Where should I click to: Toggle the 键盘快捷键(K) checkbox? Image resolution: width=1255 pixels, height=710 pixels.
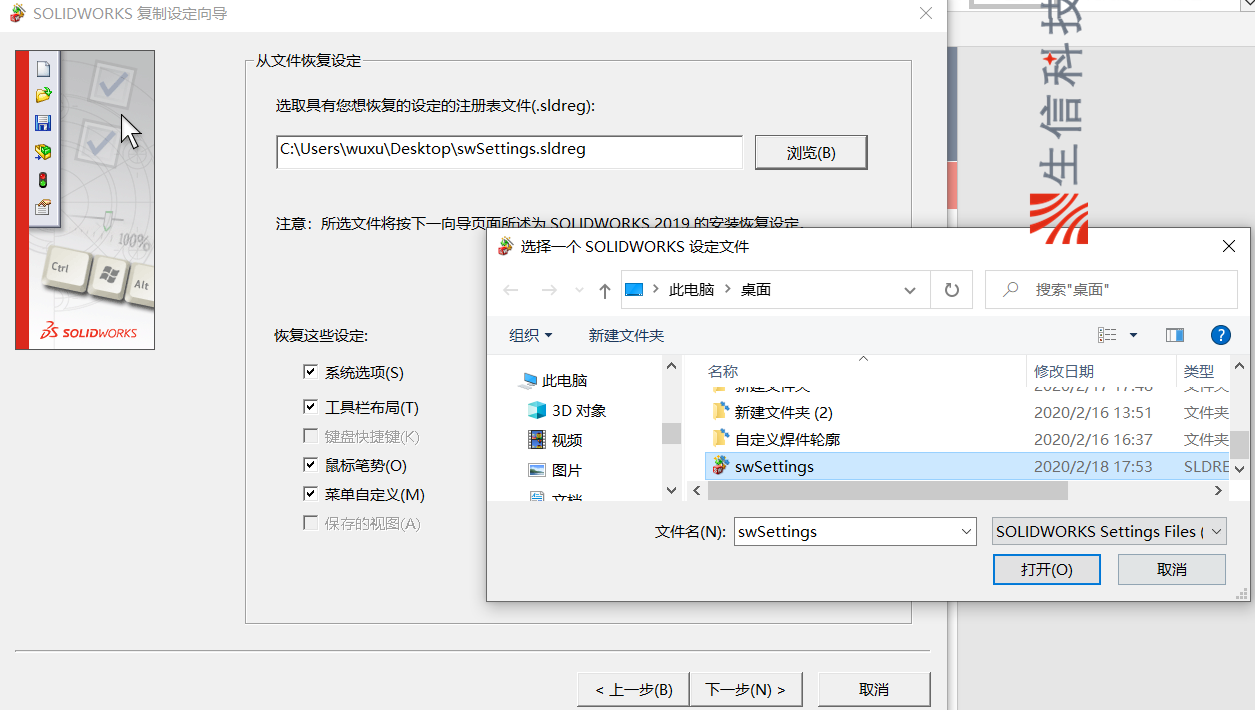point(310,436)
